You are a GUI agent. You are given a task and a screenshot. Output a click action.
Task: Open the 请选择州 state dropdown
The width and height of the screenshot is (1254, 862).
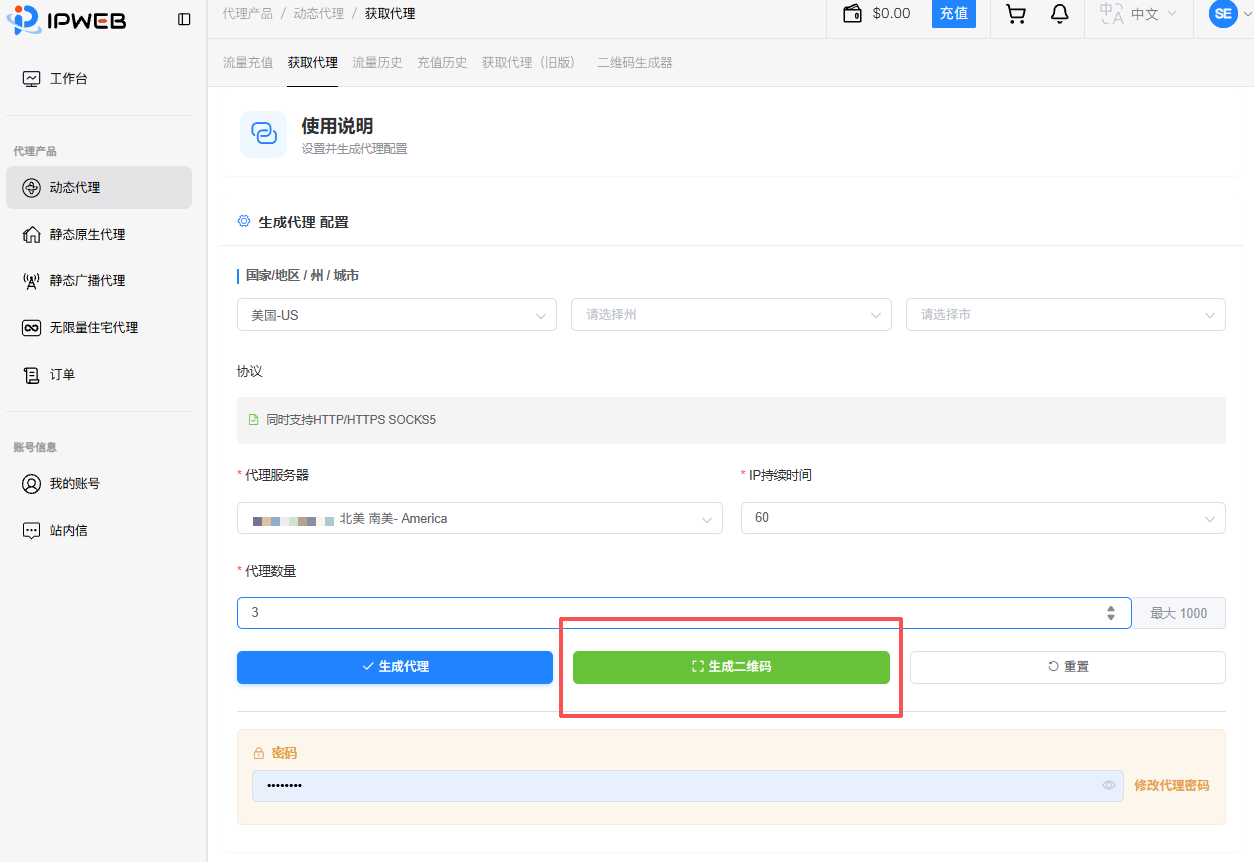[x=731, y=314]
